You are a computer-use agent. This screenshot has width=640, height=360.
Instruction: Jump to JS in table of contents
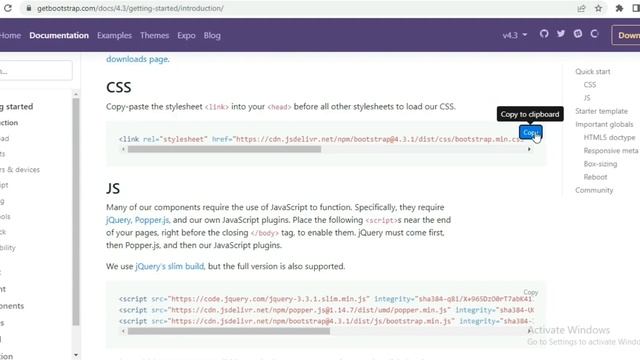tap(587, 98)
